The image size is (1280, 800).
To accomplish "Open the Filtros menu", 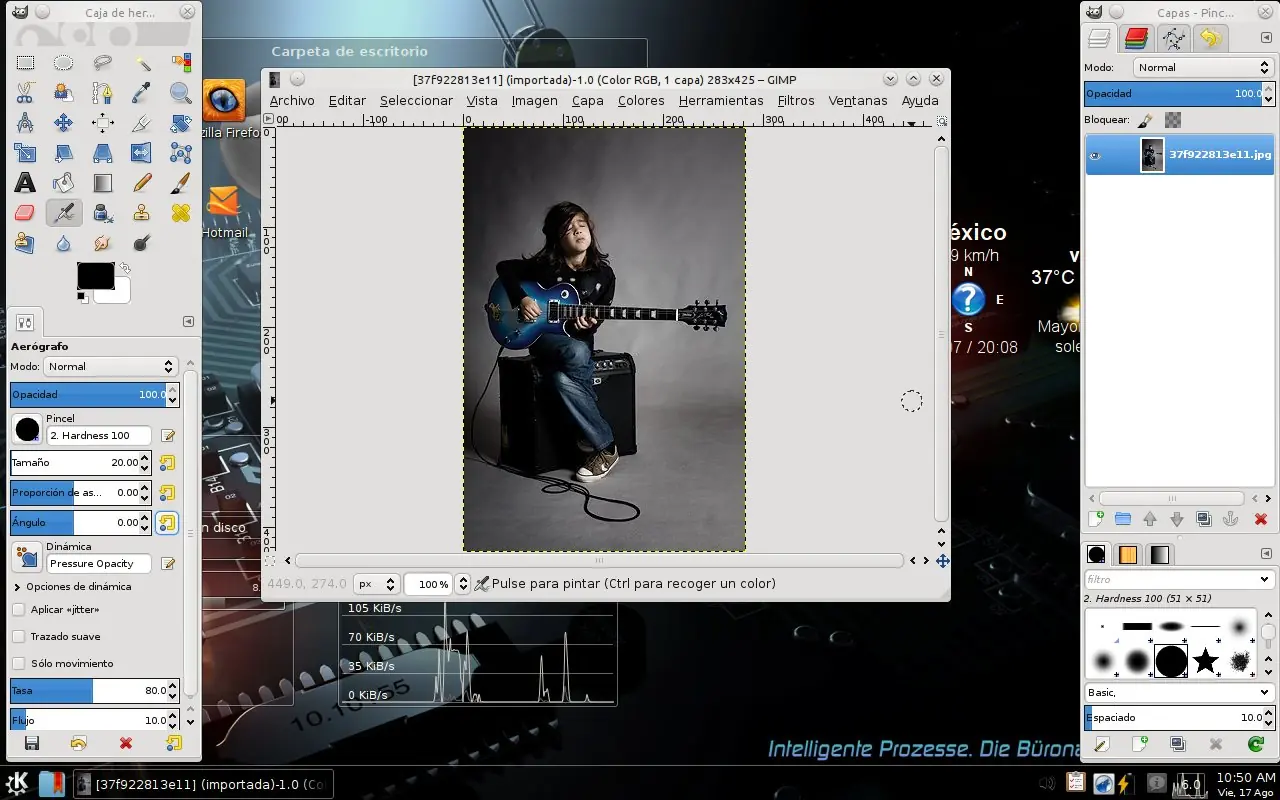I will click(796, 101).
